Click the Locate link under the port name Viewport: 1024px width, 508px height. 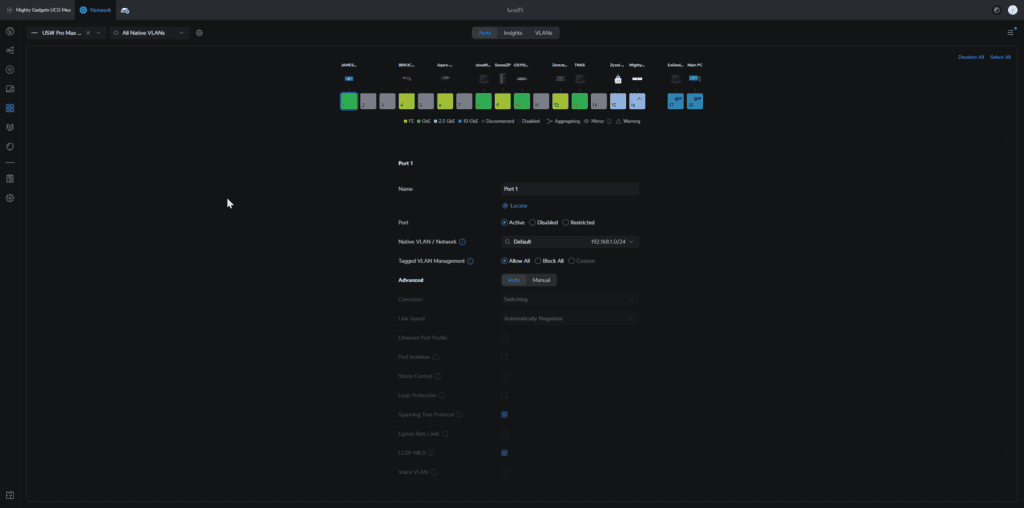tap(515, 205)
